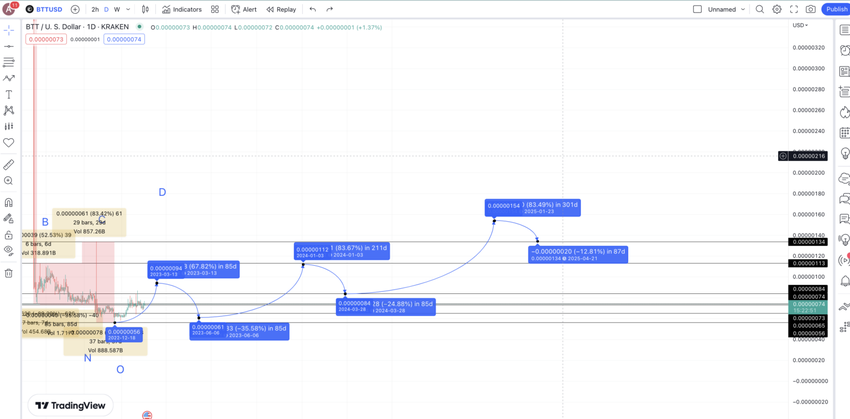The width and height of the screenshot is (850, 419).
Task: Toggle lock all drawing tools
Action: [x=9, y=235]
